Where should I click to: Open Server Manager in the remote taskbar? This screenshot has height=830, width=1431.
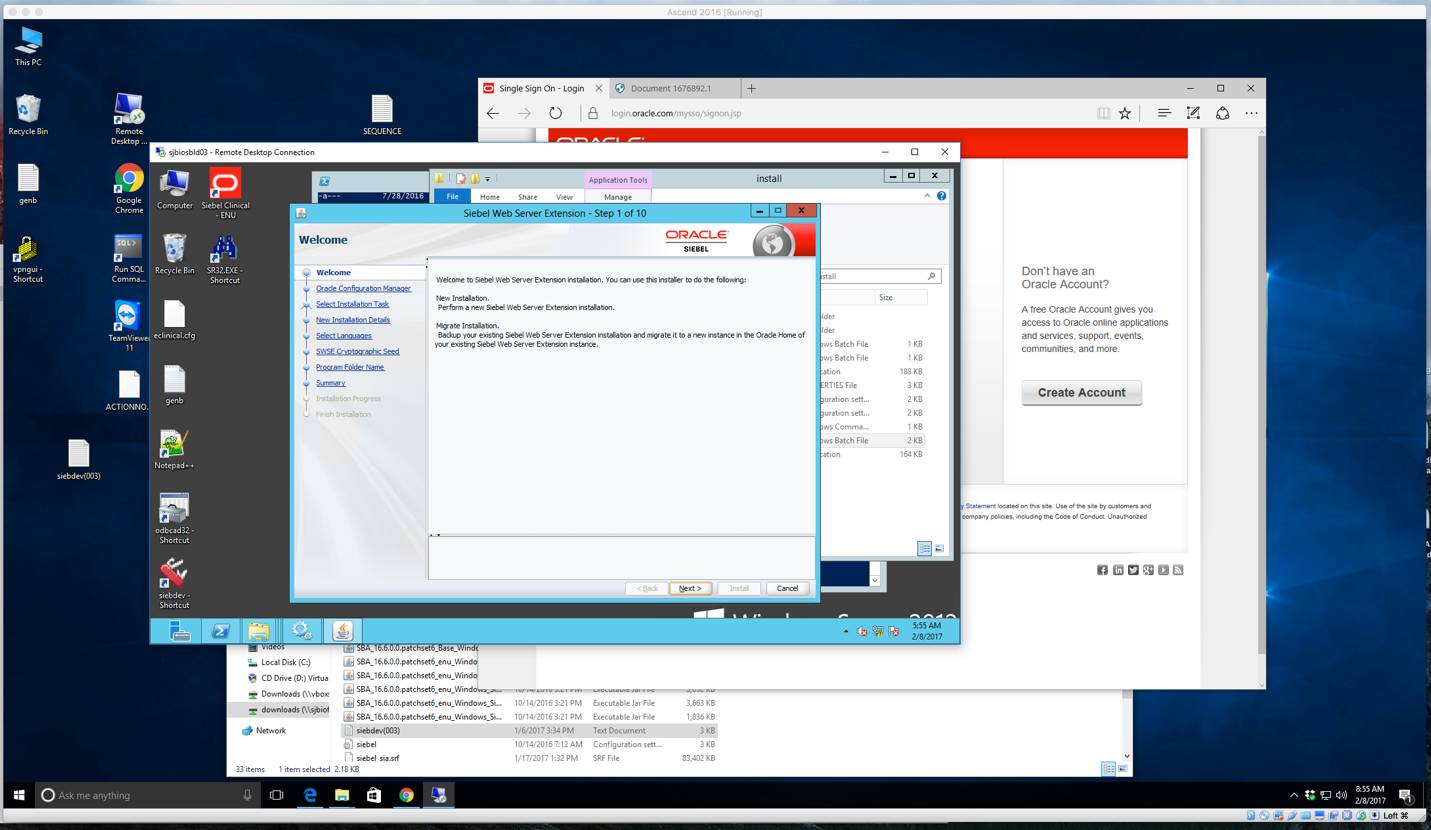coord(180,631)
